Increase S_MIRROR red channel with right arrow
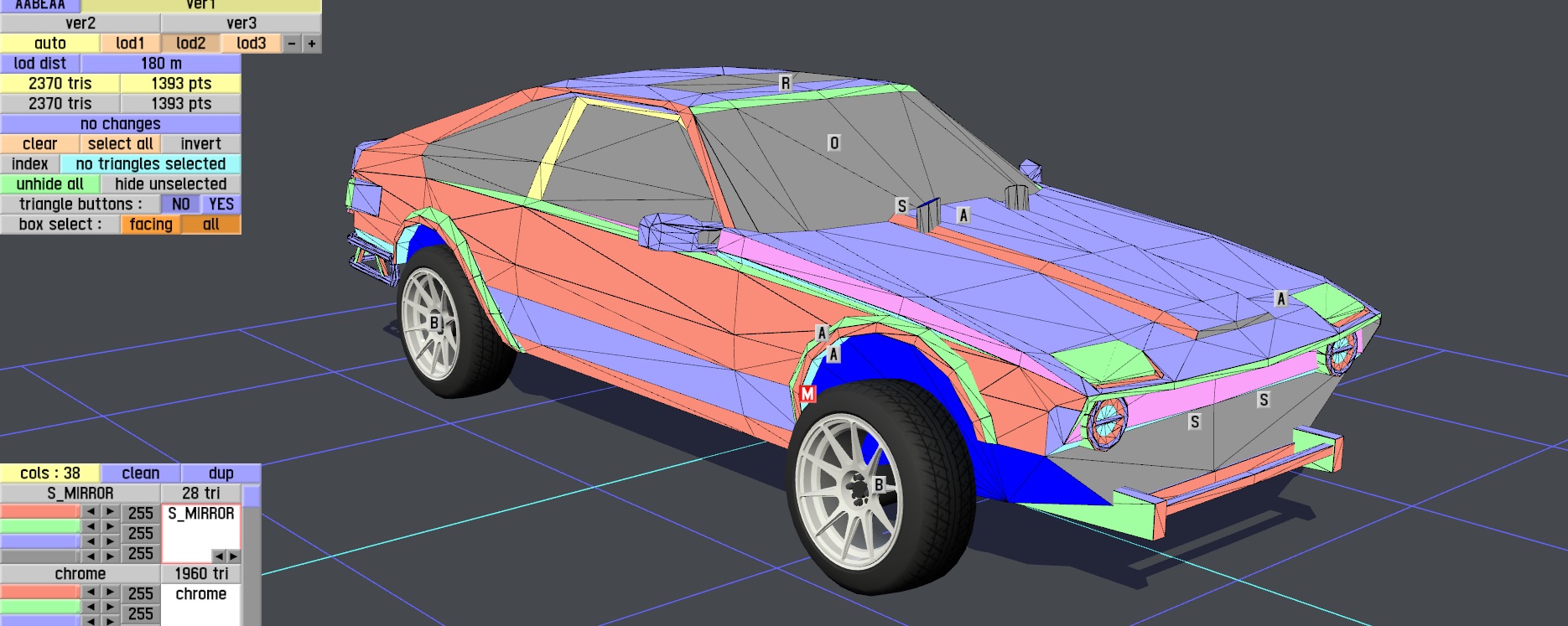 pyautogui.click(x=110, y=511)
